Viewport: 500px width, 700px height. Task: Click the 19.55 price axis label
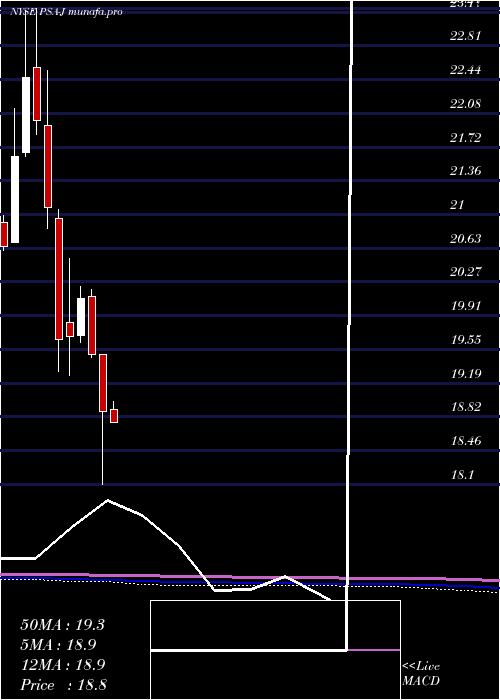[x=466, y=340]
